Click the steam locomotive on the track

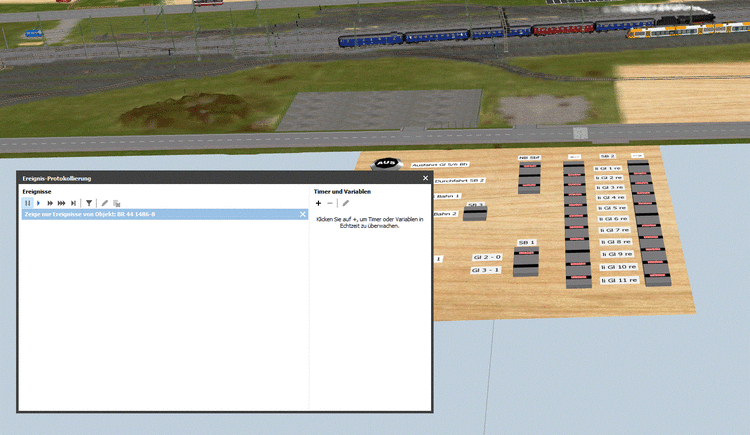[685, 20]
